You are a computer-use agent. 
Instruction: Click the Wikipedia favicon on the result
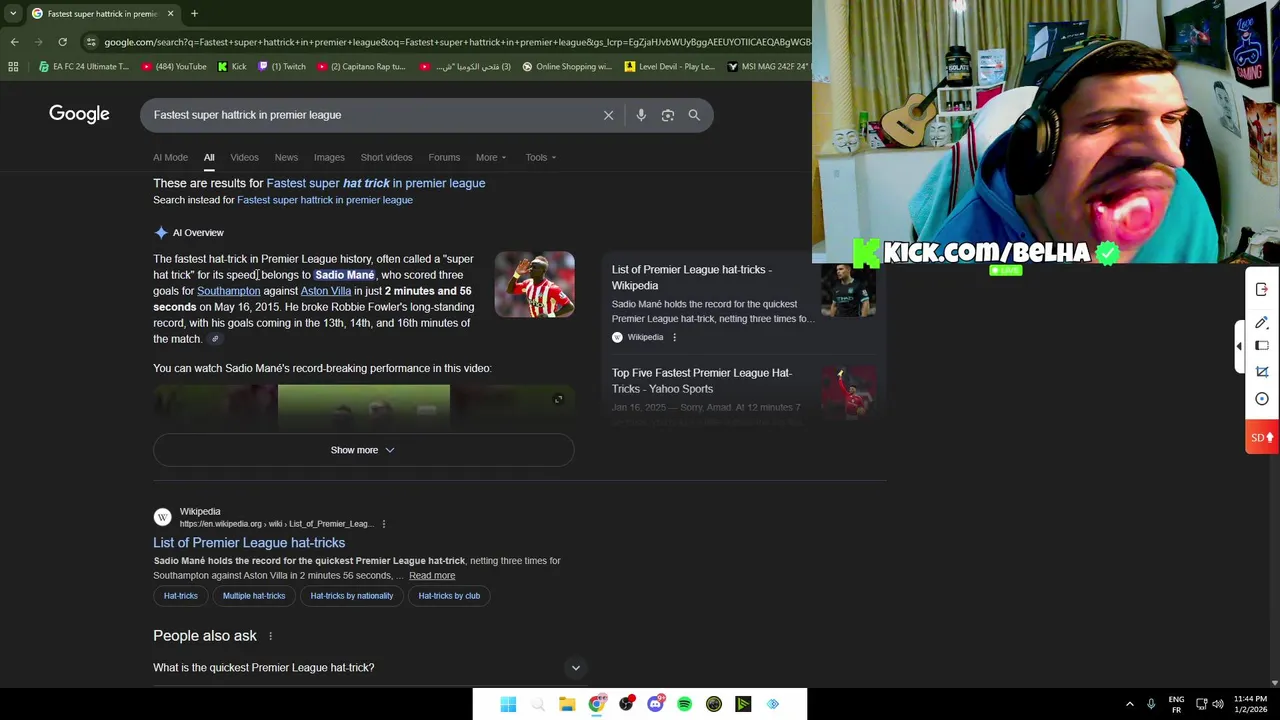click(x=162, y=517)
